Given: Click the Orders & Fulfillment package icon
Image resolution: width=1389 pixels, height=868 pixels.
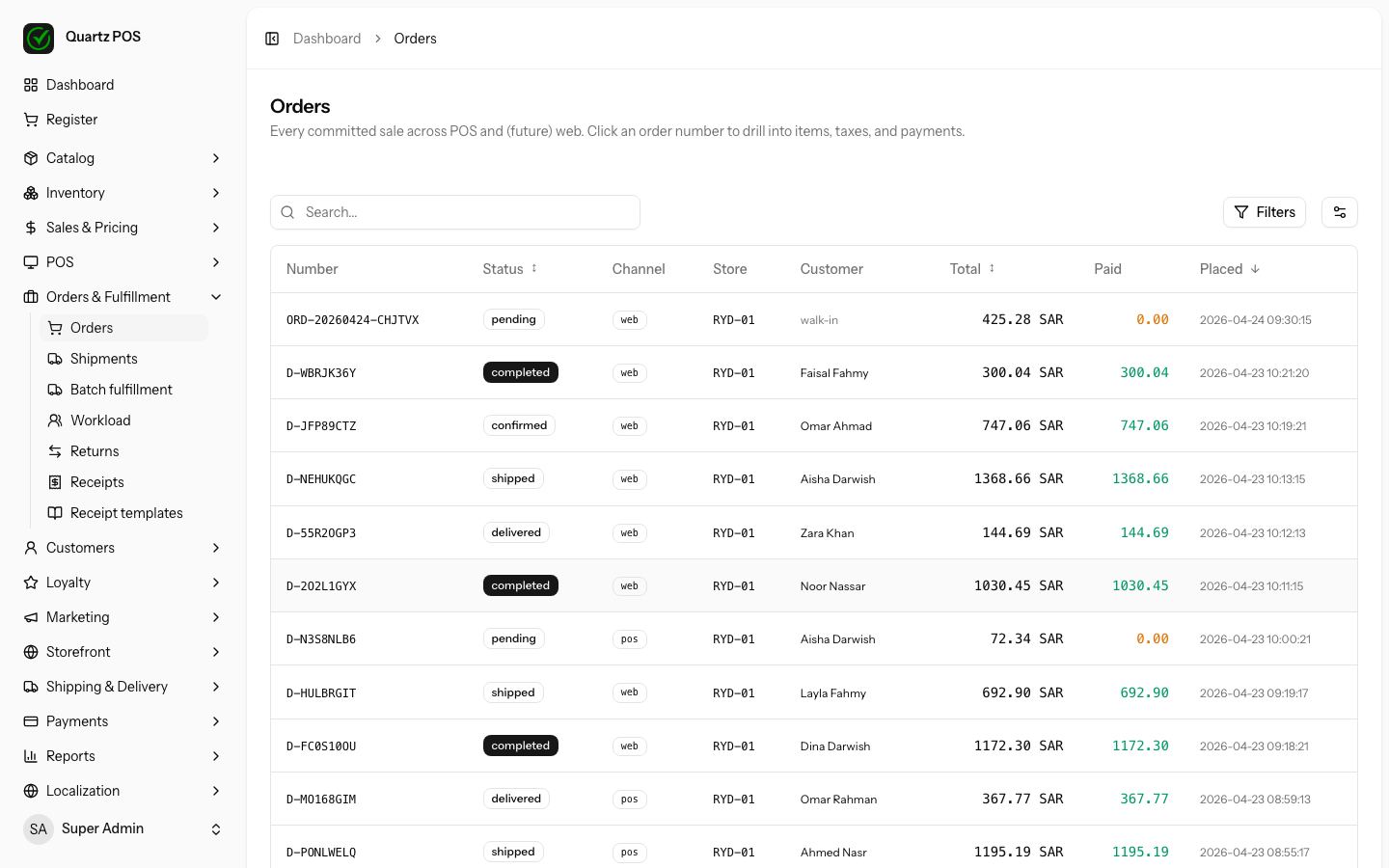Looking at the screenshot, I should click(31, 297).
